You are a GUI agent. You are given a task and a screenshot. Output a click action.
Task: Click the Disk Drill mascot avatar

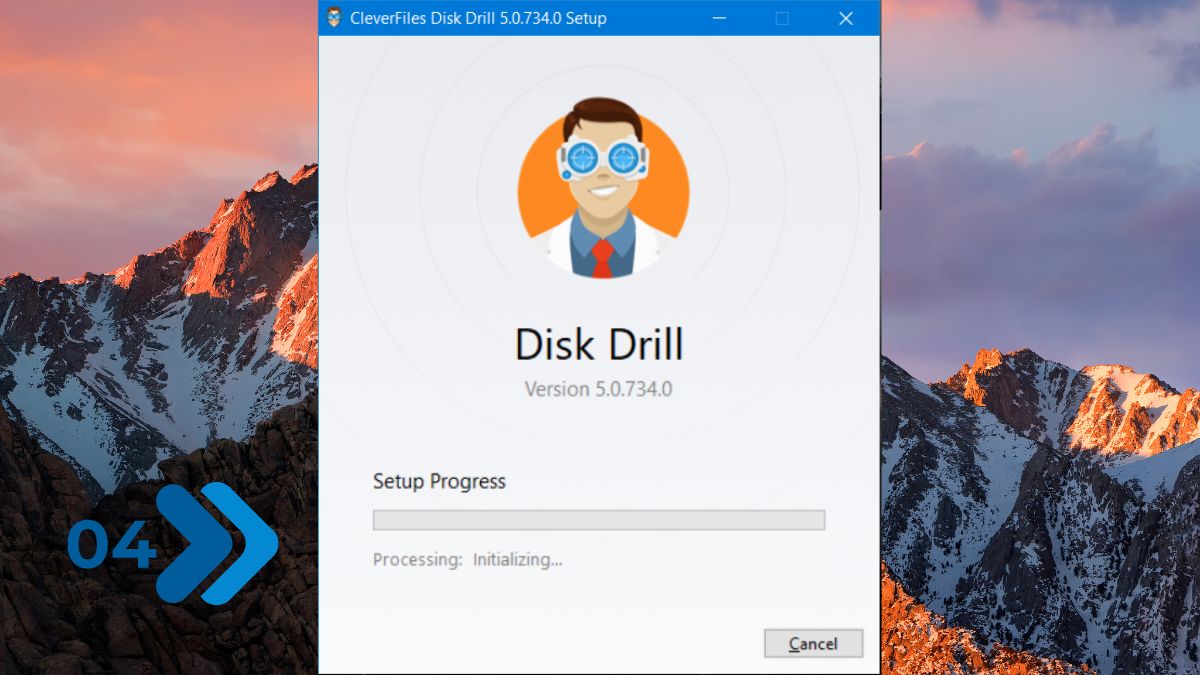pyautogui.click(x=602, y=190)
